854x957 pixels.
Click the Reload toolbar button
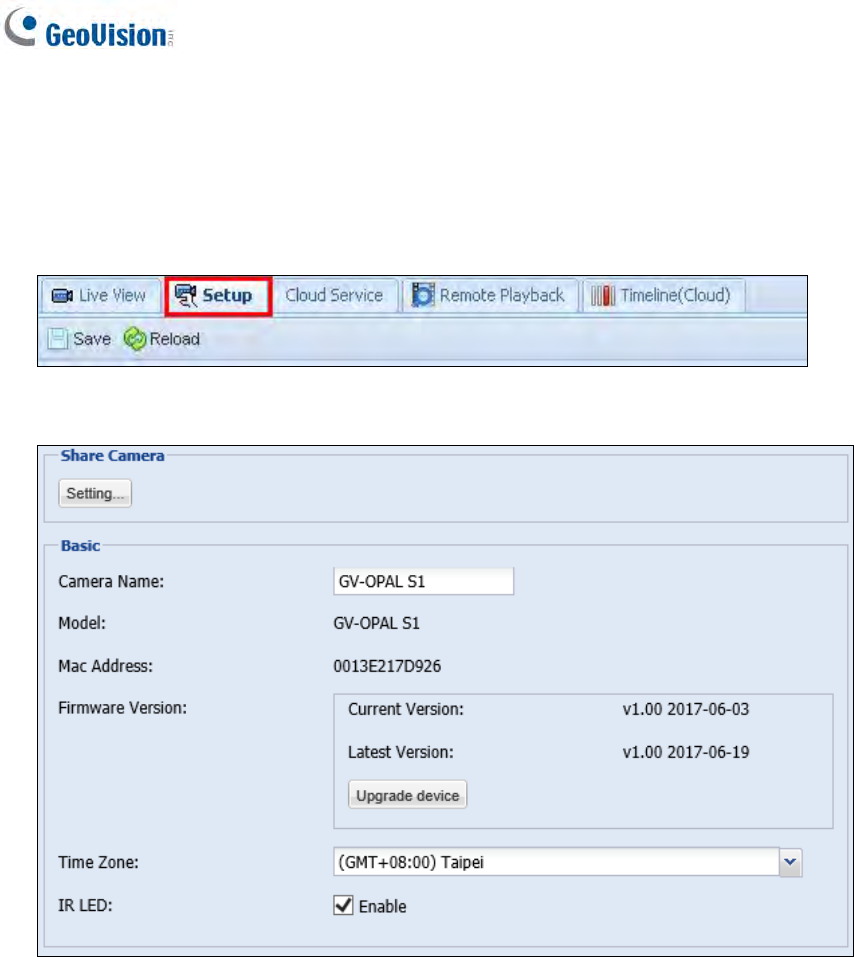coord(162,339)
